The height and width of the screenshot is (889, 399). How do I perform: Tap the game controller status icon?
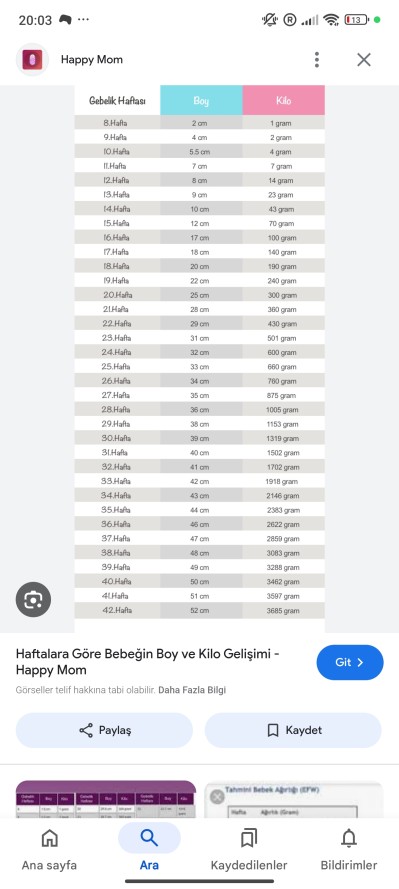(65, 20)
